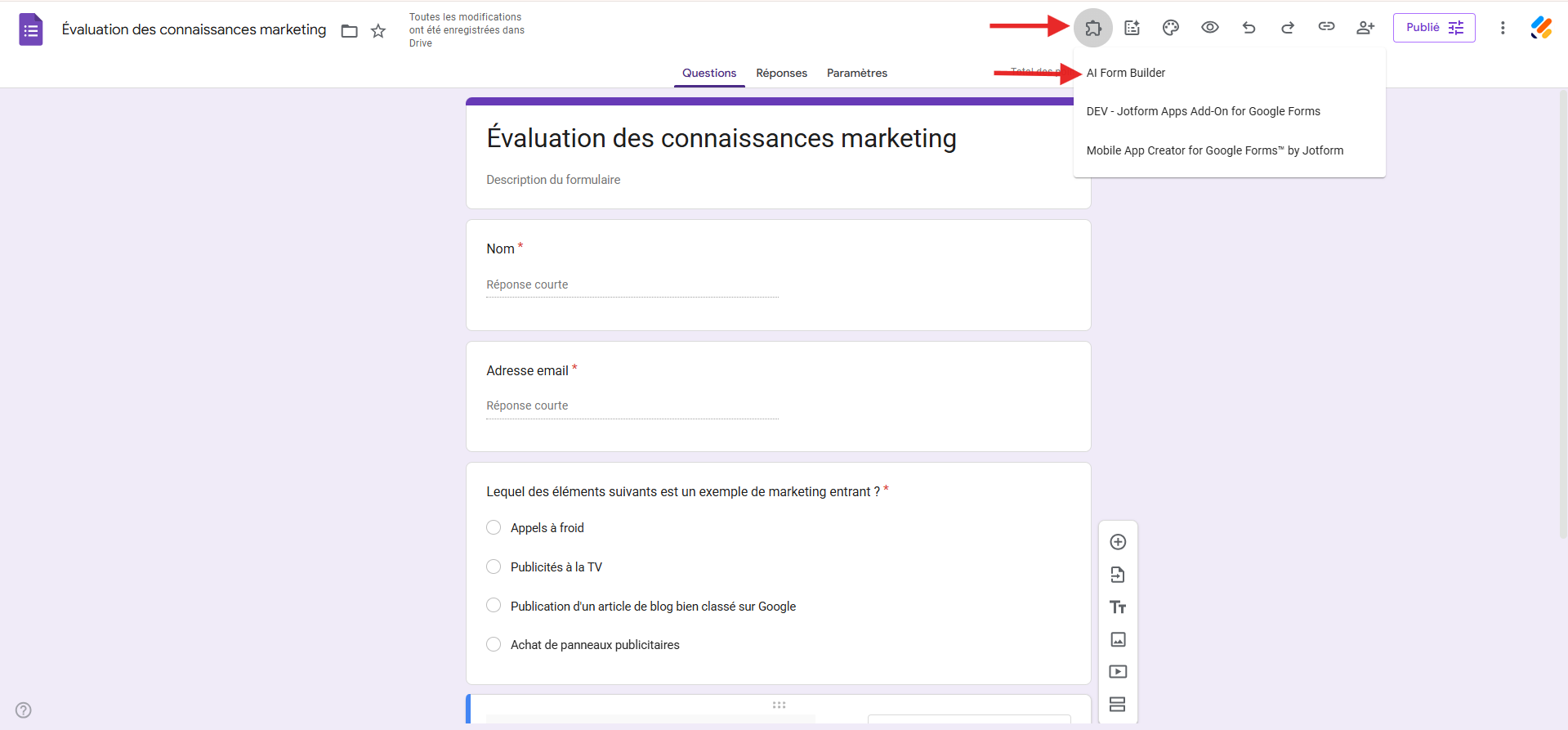Screen dimensions: 1568x730
Task: Click the saved in Drive status text
Action: tap(467, 30)
